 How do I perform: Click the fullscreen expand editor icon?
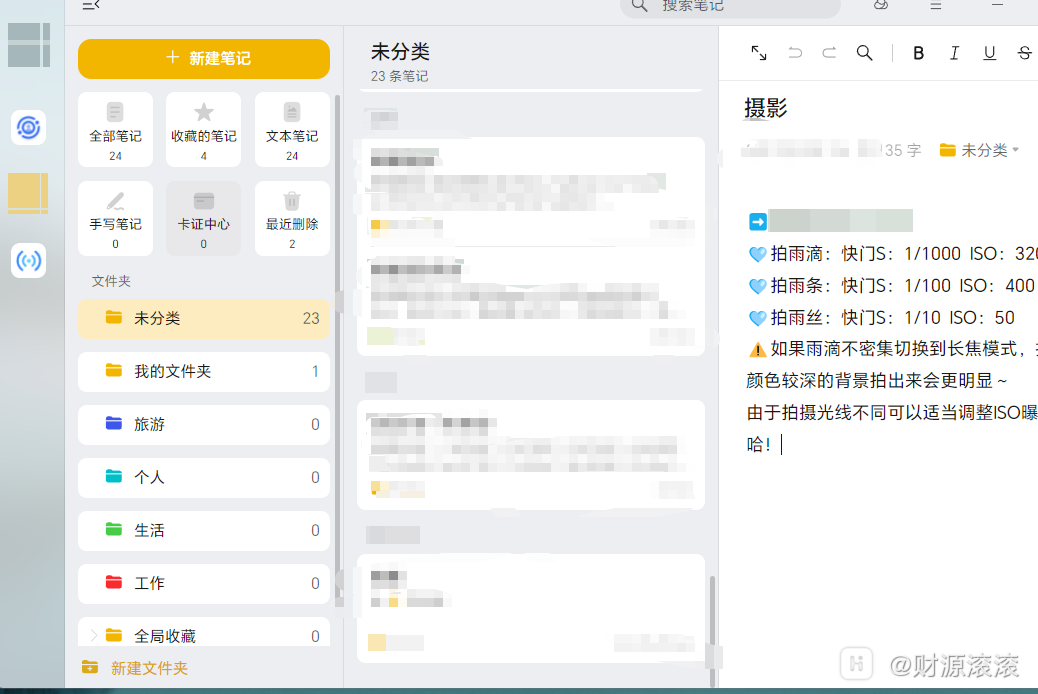tap(759, 54)
